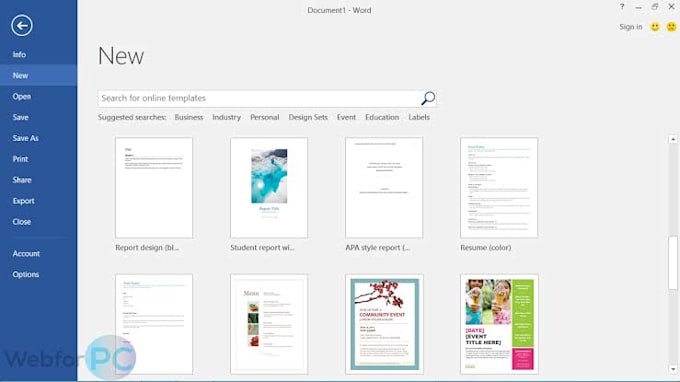Click the template list scrollbar thumb
680x382 pixels.
tap(673, 263)
